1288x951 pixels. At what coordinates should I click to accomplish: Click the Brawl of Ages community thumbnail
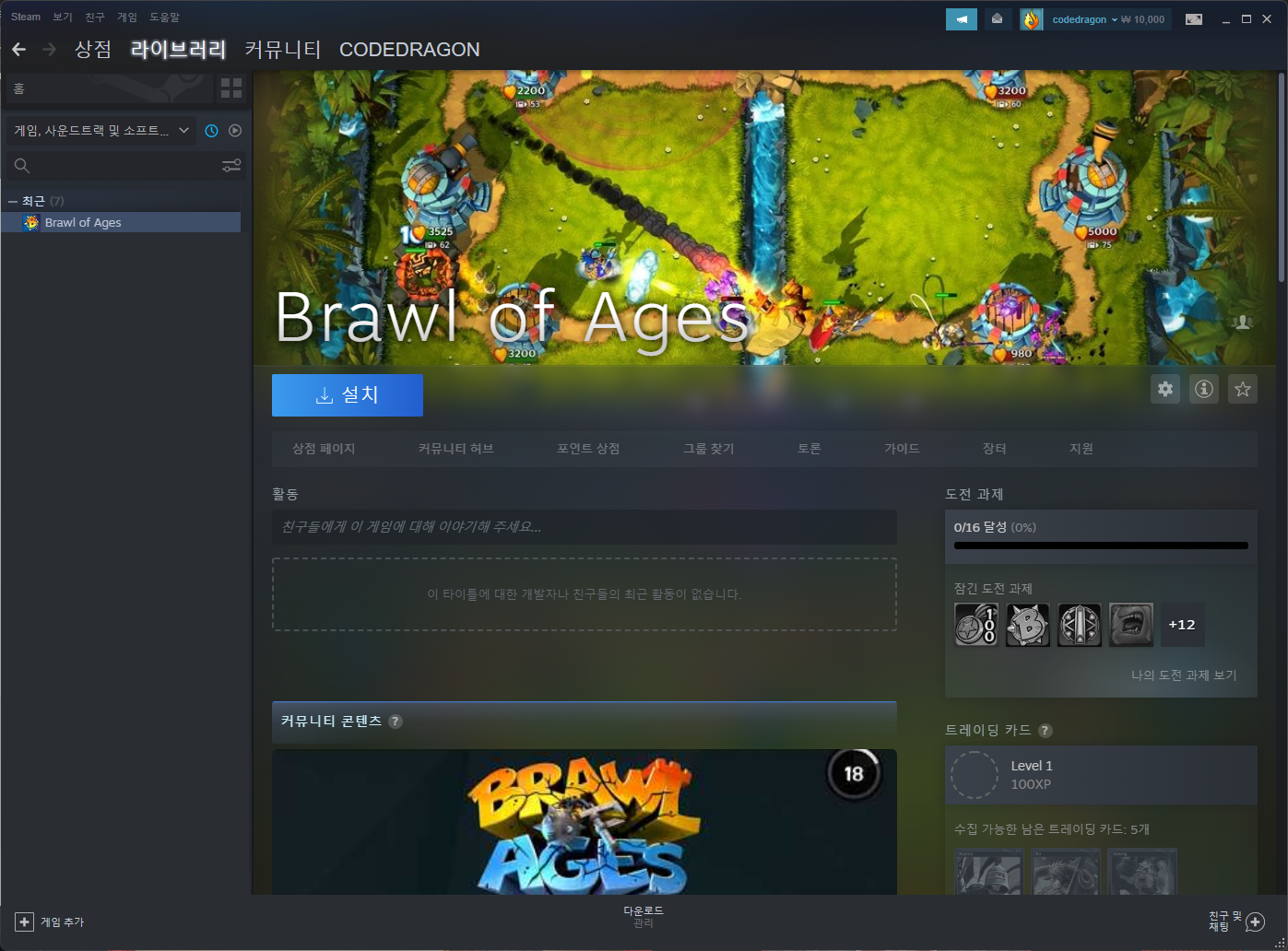point(585,822)
